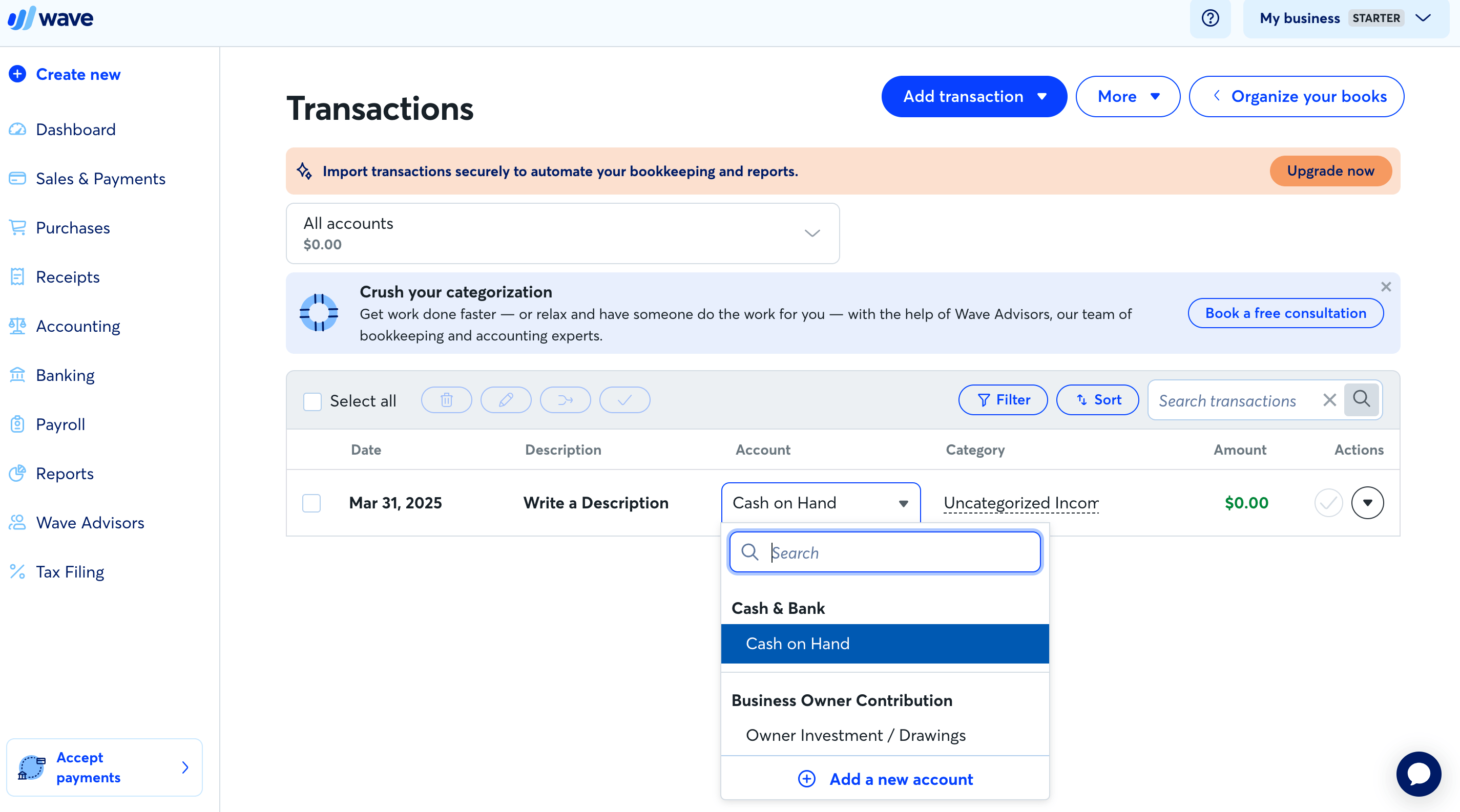
Task: Check the Mar 31, 2025 transaction checkbox
Action: pyautogui.click(x=312, y=503)
